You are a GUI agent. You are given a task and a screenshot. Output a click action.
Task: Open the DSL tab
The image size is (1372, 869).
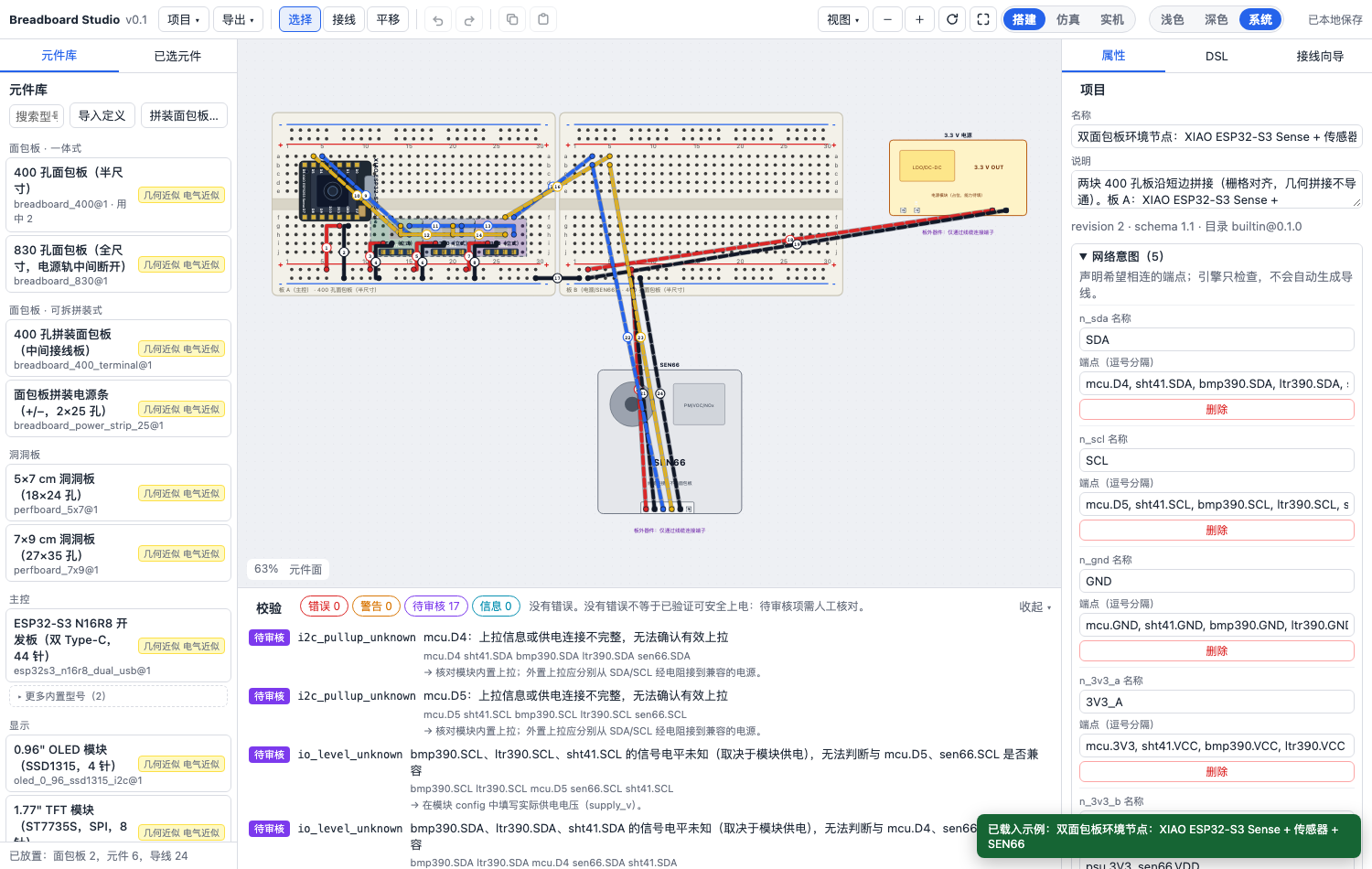pos(1217,56)
